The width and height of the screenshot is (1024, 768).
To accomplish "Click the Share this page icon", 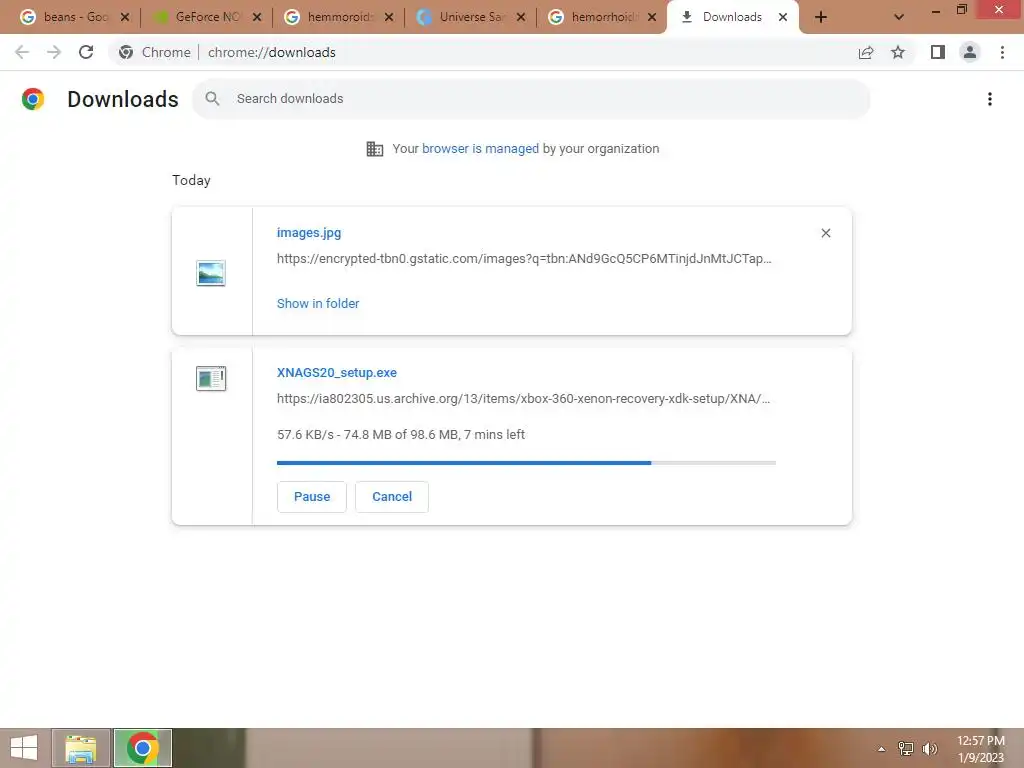I will click(x=866, y=52).
